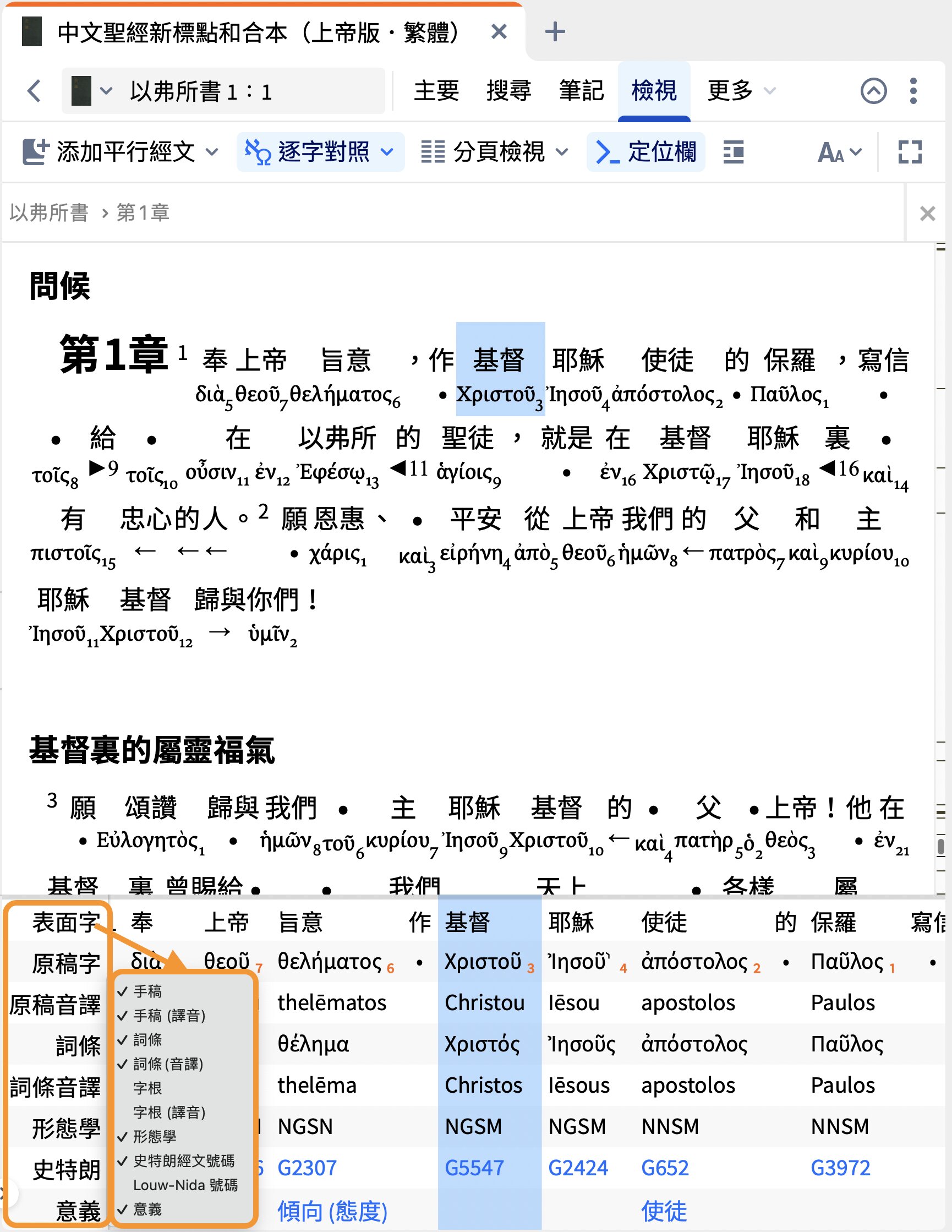
Task: Expand the 添加平行經文 dropdown arrow
Action: pyautogui.click(x=212, y=152)
